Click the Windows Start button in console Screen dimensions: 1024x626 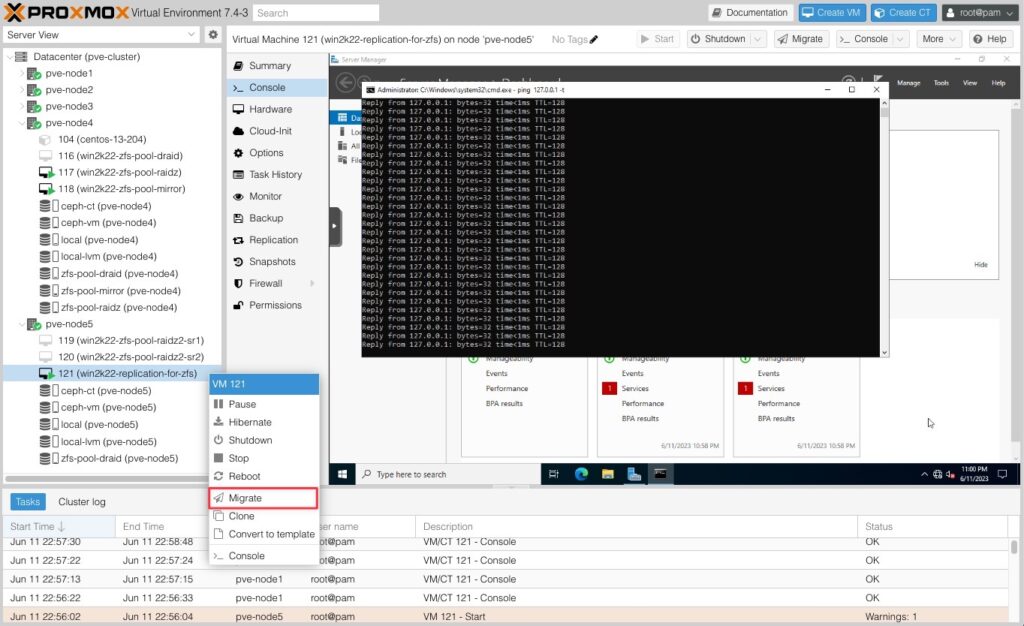tap(342, 474)
